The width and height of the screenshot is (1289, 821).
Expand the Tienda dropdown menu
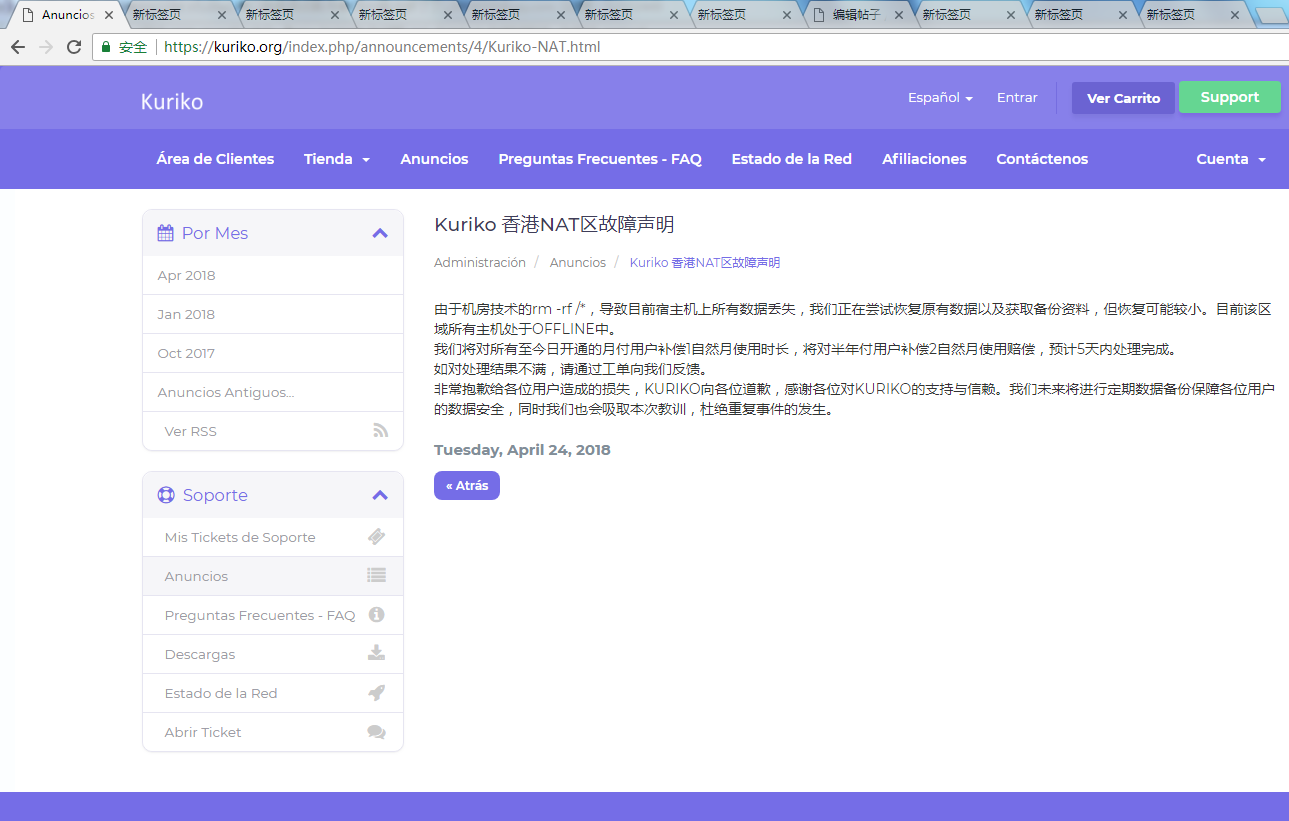coord(337,159)
